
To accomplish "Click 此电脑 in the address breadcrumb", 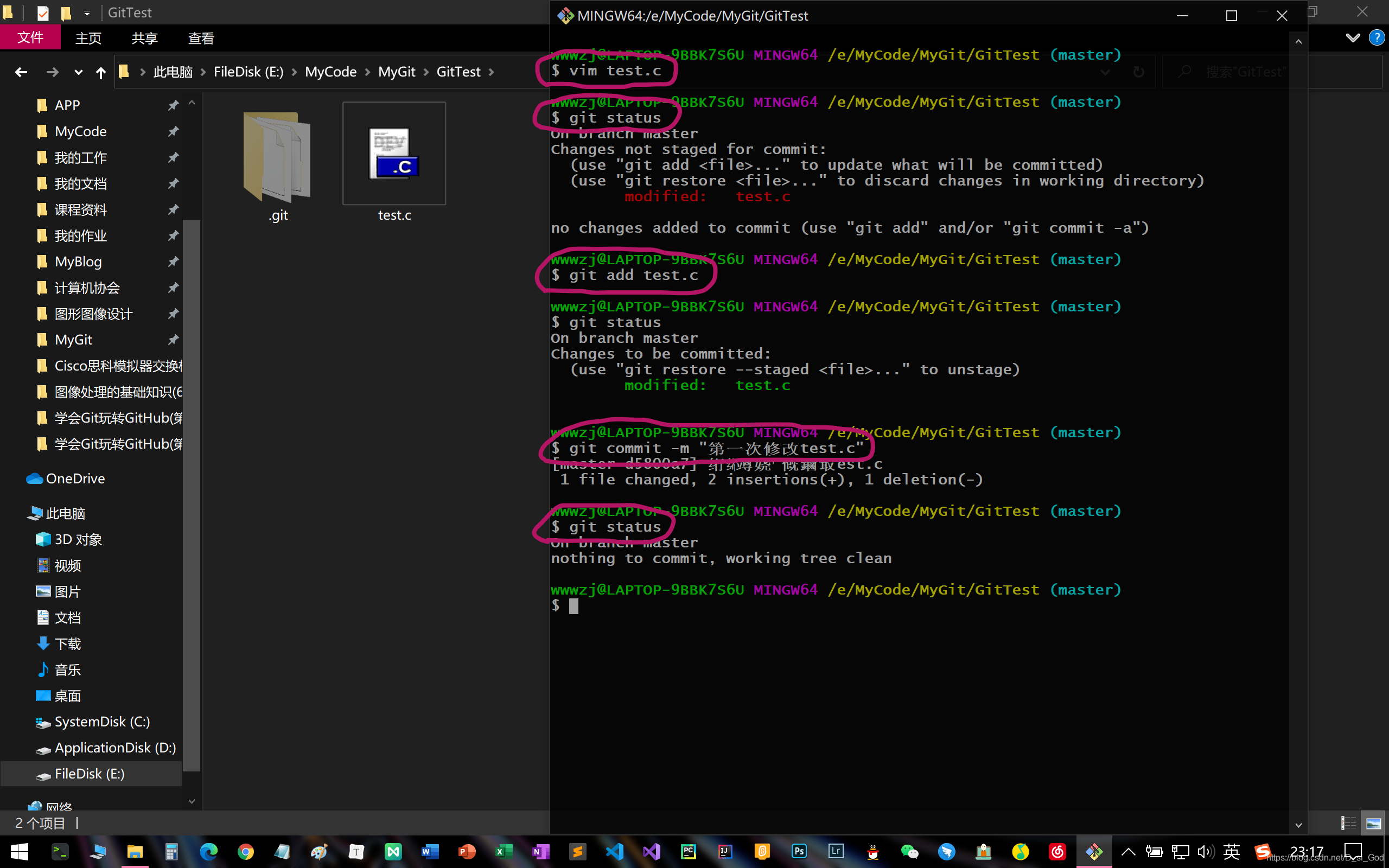I will tap(173, 72).
